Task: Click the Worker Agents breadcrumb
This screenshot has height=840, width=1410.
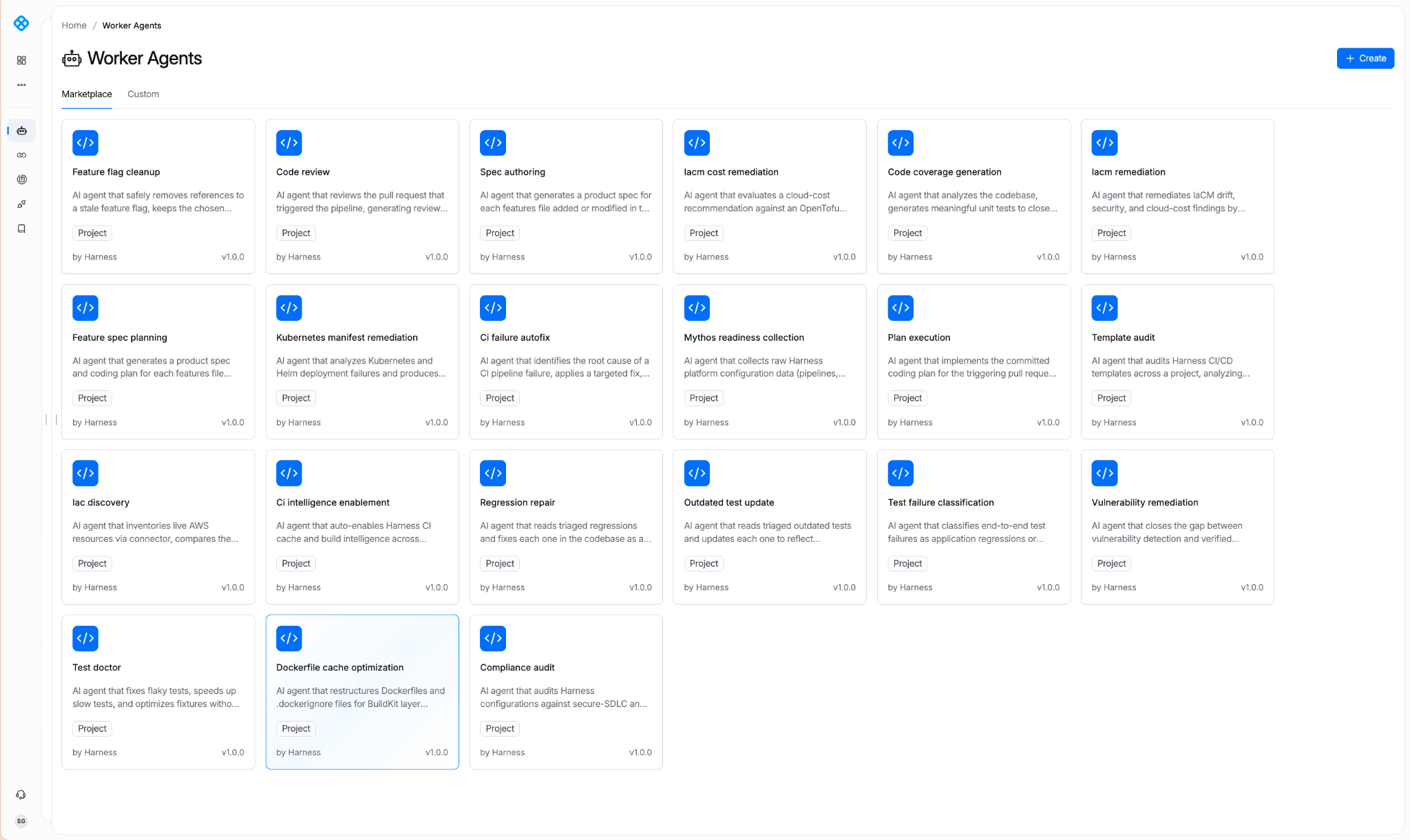Action: (131, 25)
